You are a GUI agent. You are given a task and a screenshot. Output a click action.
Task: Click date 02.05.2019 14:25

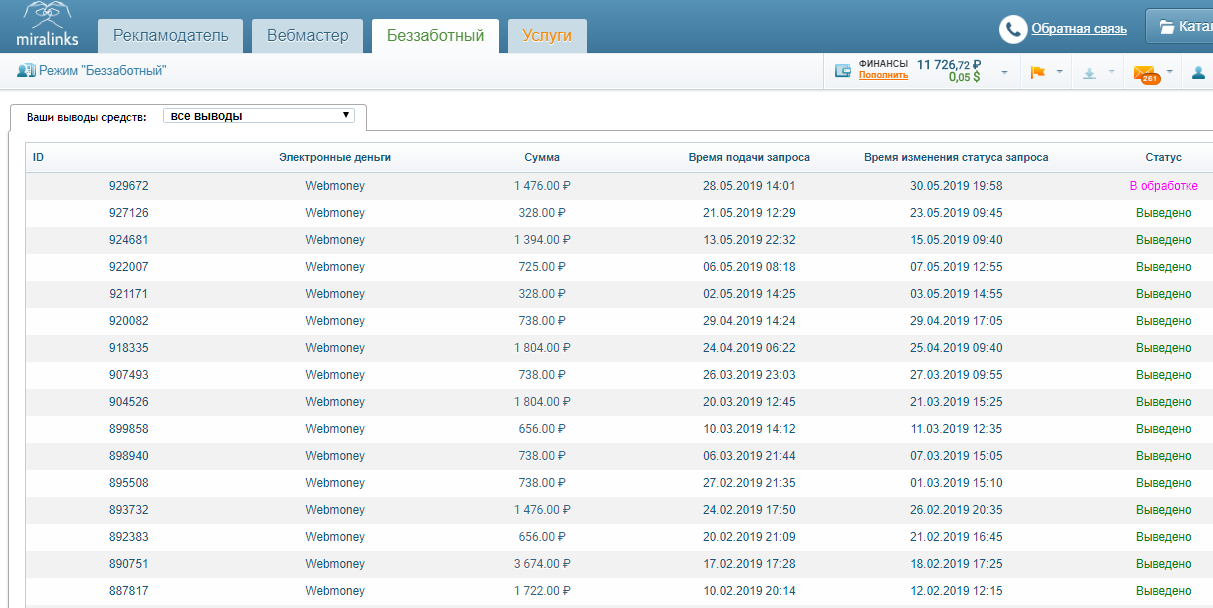749,294
